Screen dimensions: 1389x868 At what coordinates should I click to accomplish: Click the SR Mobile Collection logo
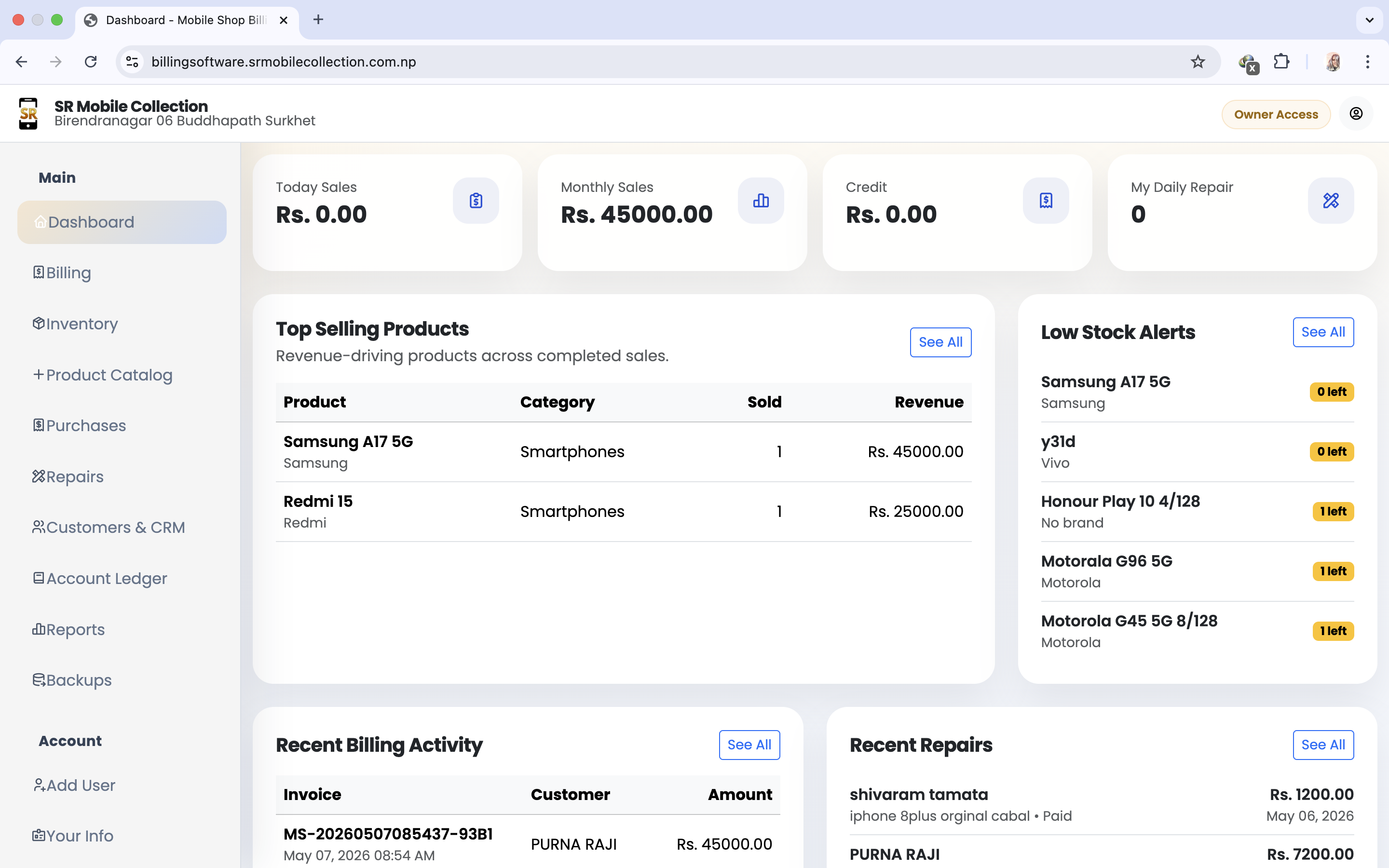28,114
